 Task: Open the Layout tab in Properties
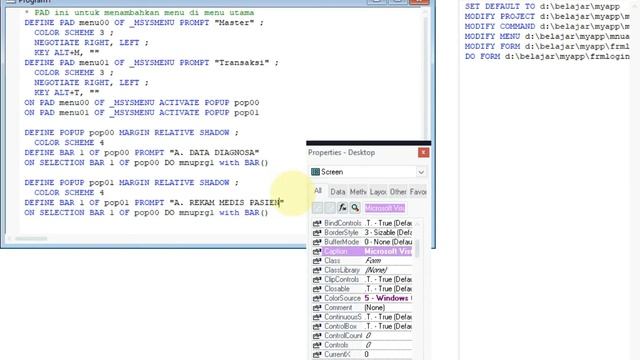click(378, 191)
